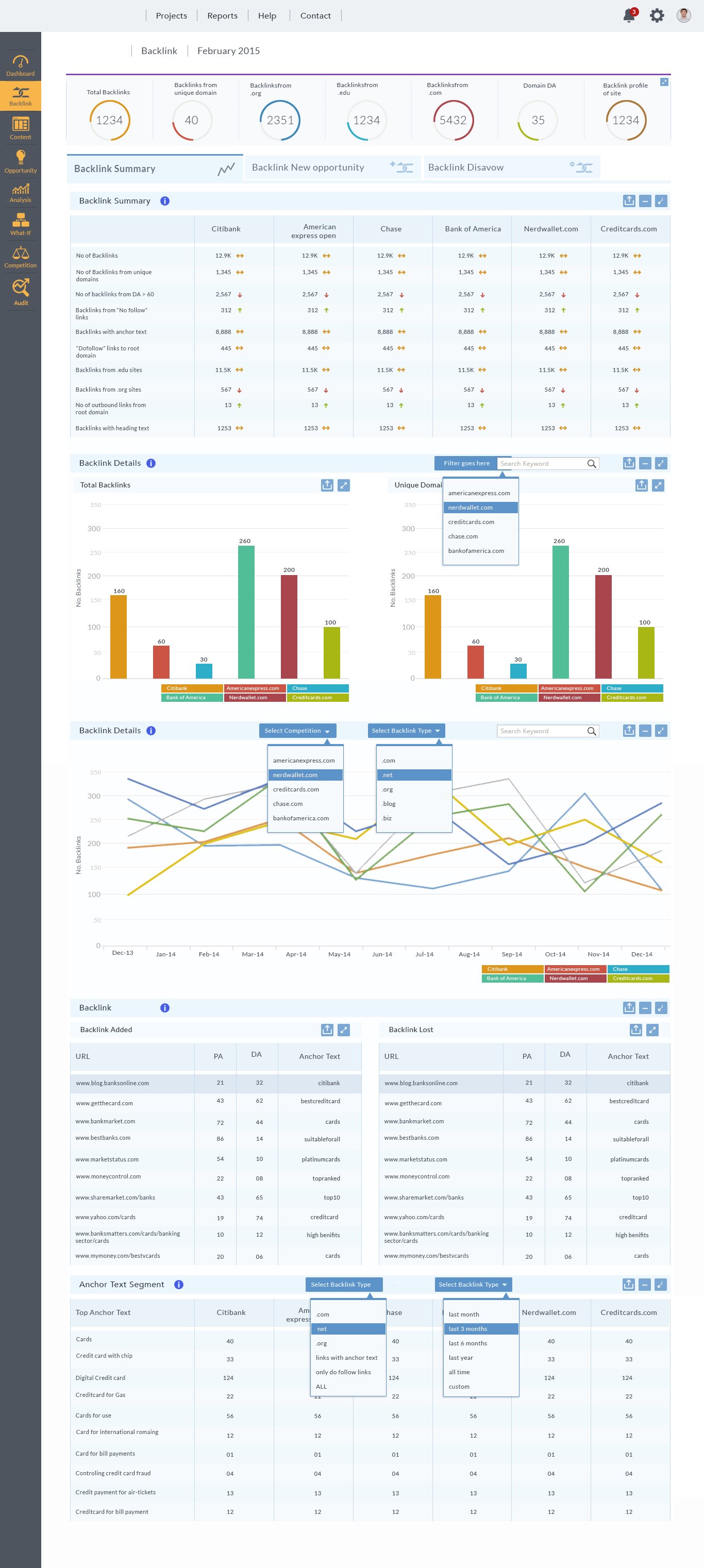Open Select Backlink Type dropdown above line chart
Screen dimensions: 704x1568
[407, 731]
